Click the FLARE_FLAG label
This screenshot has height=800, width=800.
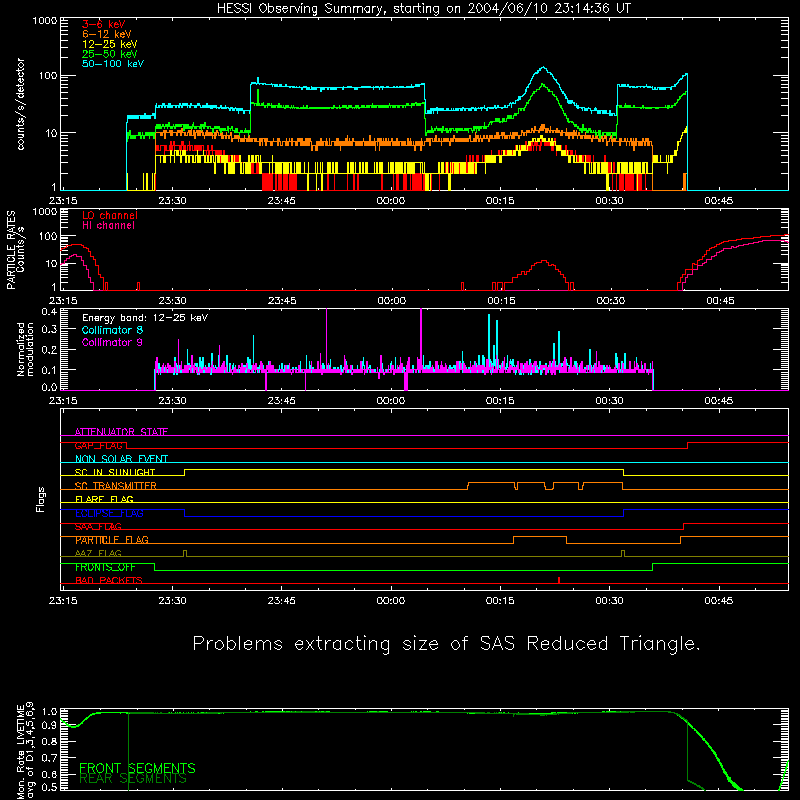104,499
